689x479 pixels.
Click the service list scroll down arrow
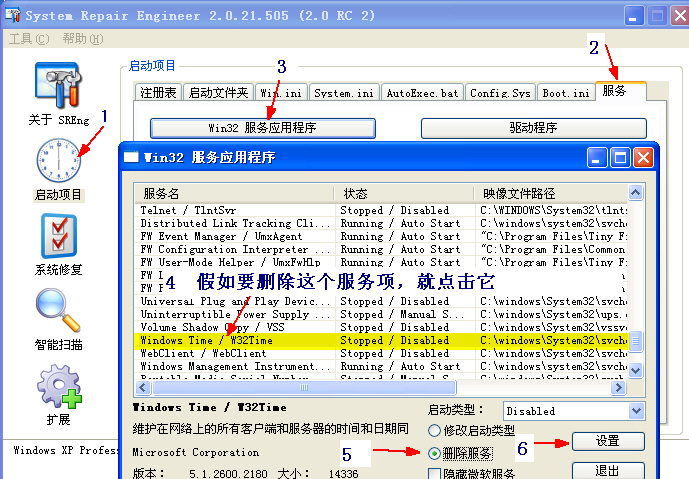point(635,370)
